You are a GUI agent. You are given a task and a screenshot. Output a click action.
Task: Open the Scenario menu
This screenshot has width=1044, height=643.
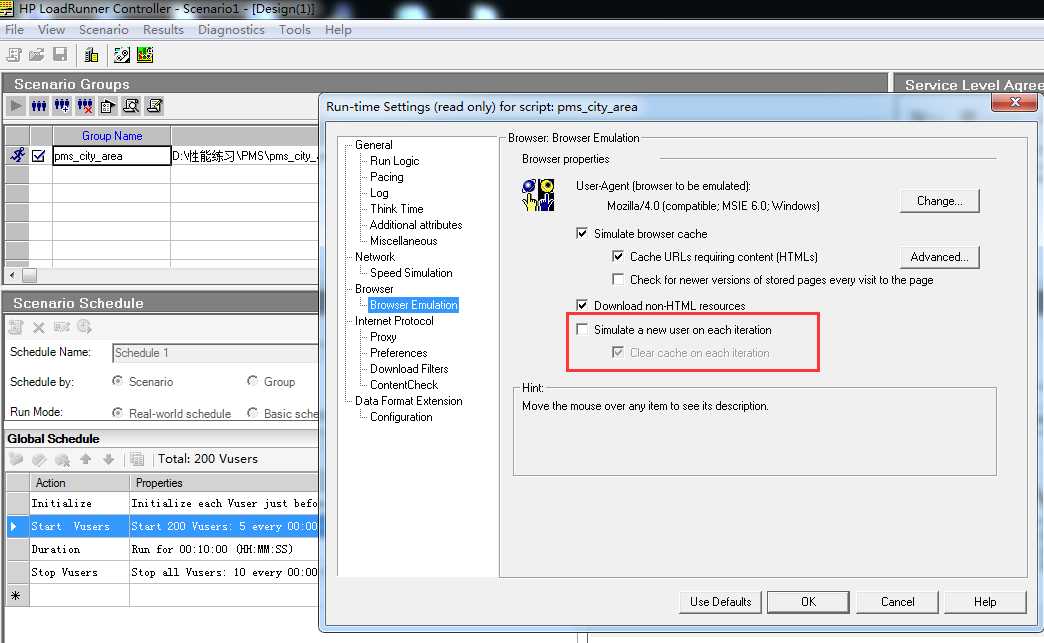tap(103, 30)
